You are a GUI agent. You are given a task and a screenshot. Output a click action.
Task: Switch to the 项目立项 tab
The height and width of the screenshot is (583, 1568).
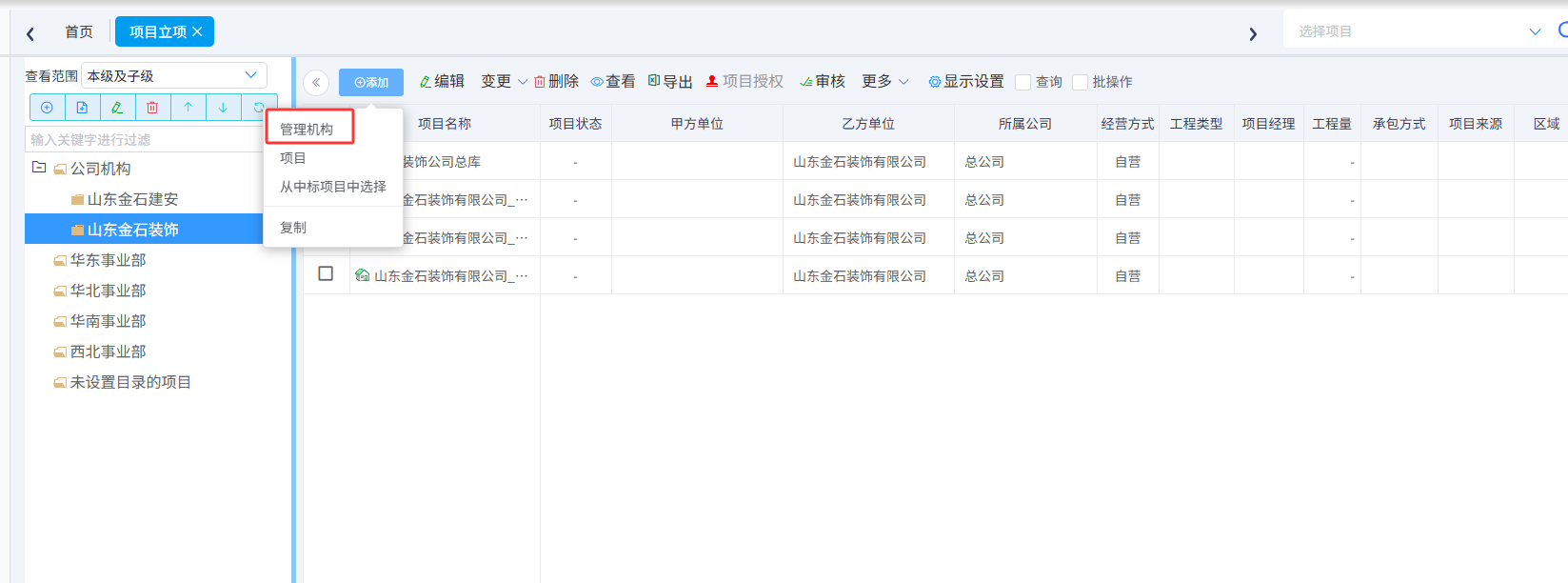click(x=158, y=31)
